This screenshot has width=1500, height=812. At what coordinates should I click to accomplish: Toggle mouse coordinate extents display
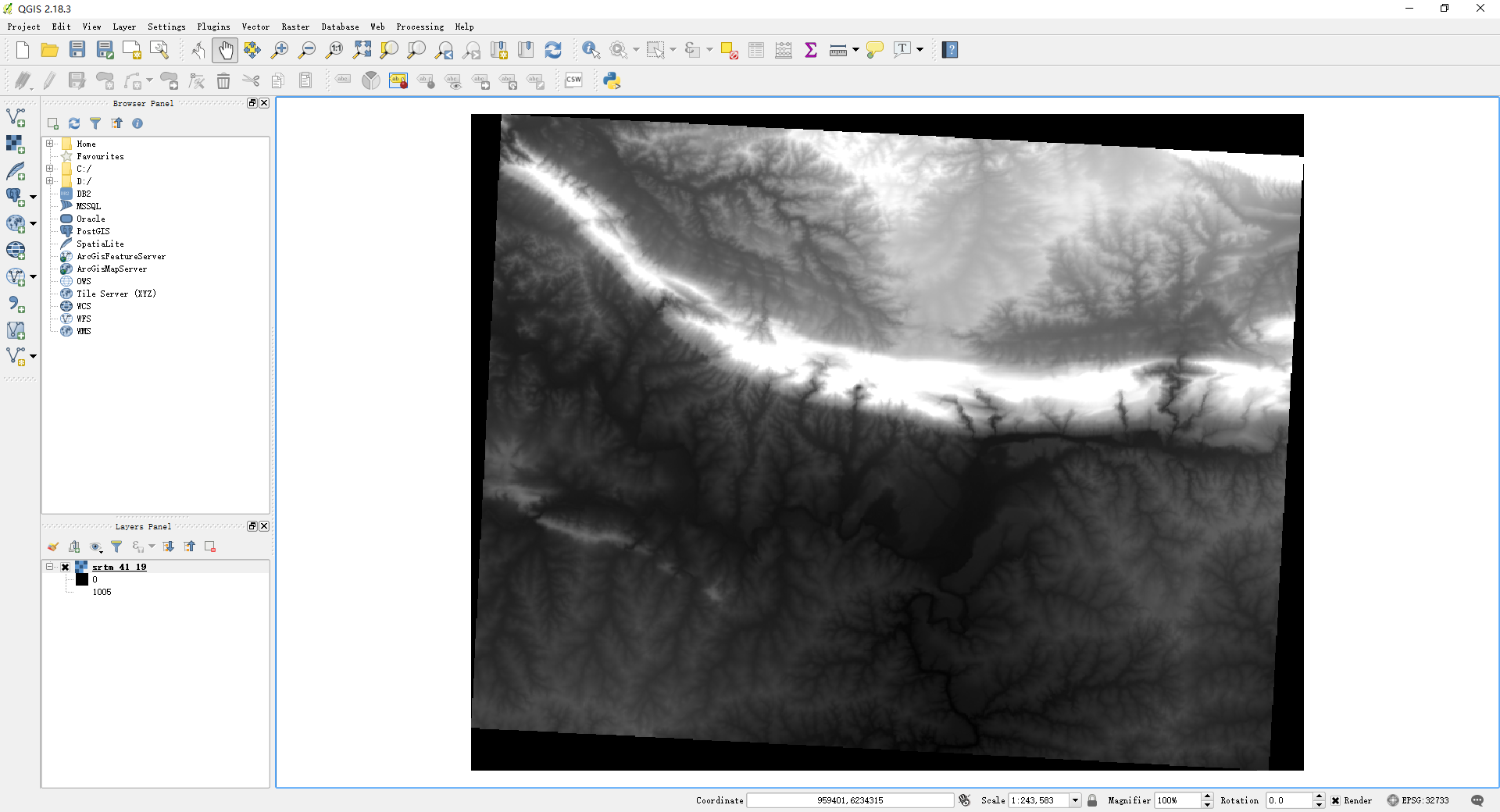(x=965, y=800)
